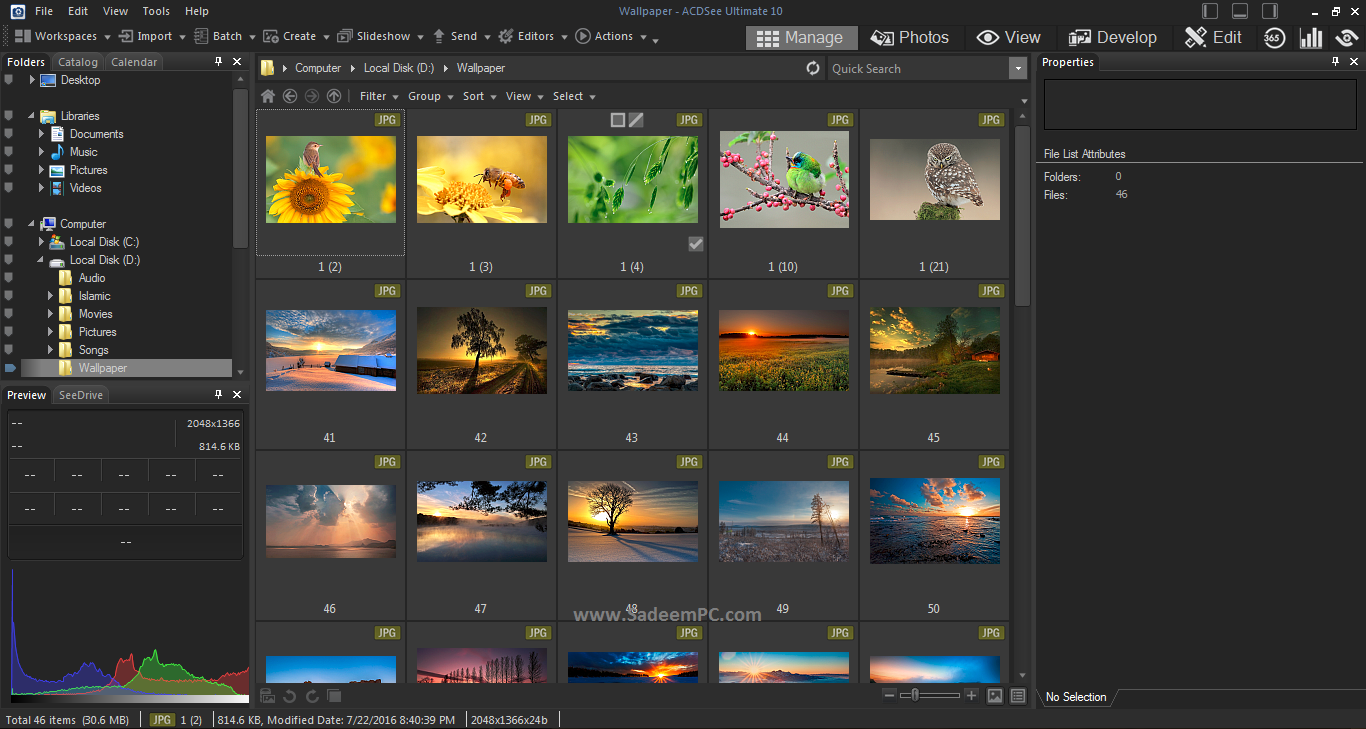
Task: Open the Sort dropdown
Action: 479,96
